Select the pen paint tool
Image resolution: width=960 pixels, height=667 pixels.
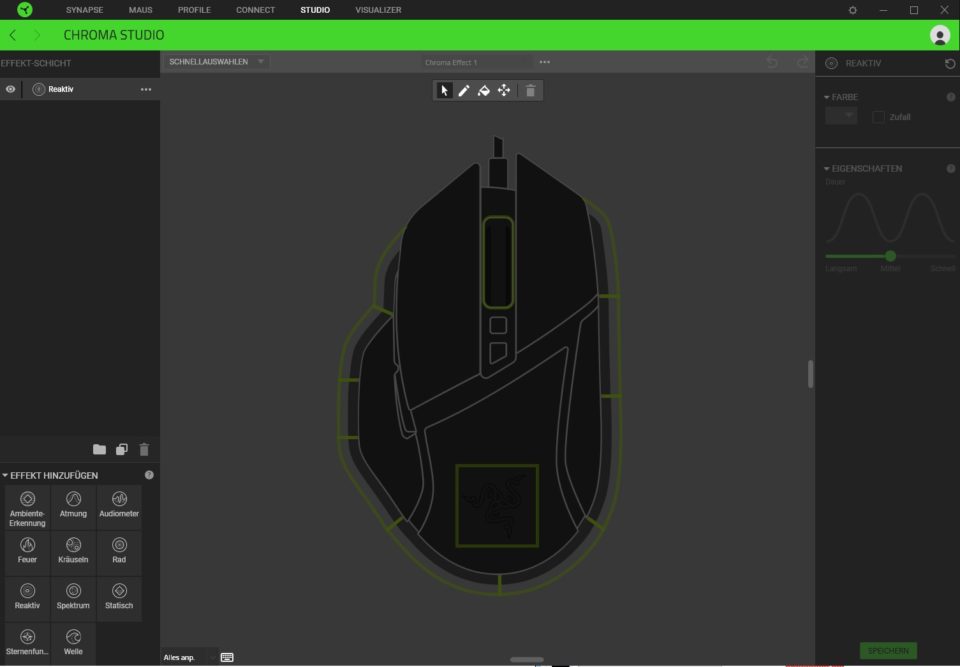[x=464, y=91]
